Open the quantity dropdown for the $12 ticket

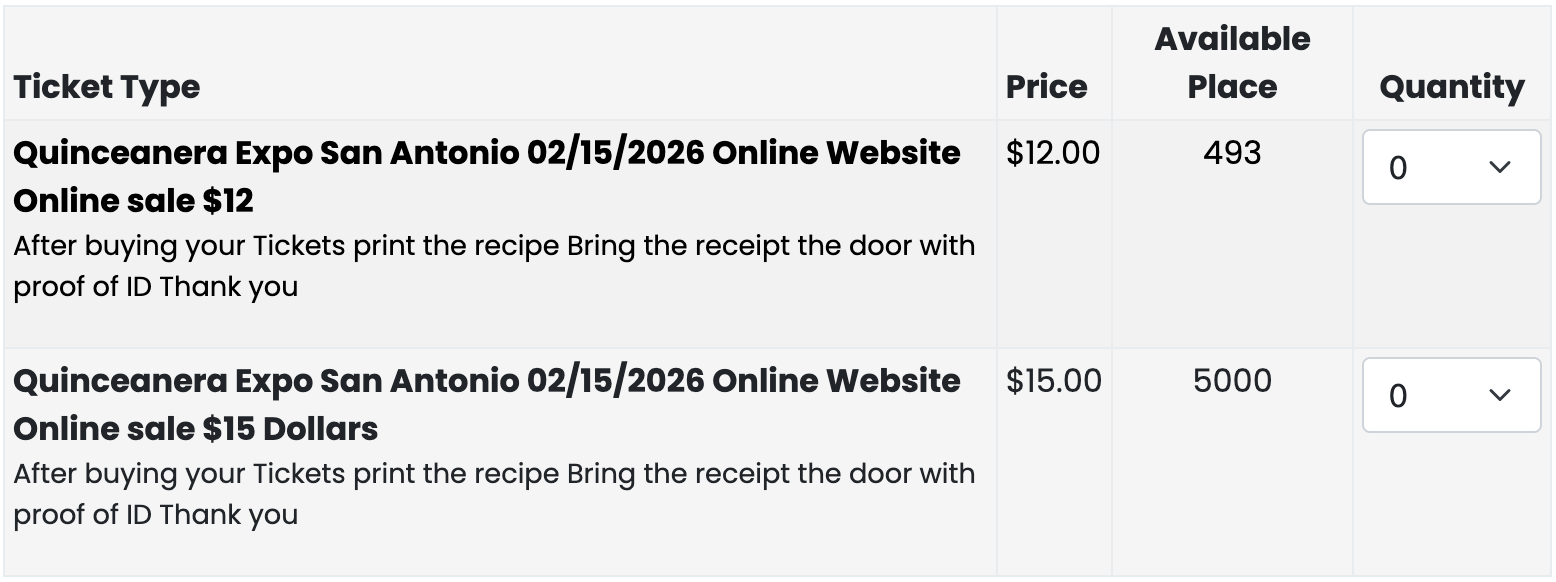(1451, 167)
